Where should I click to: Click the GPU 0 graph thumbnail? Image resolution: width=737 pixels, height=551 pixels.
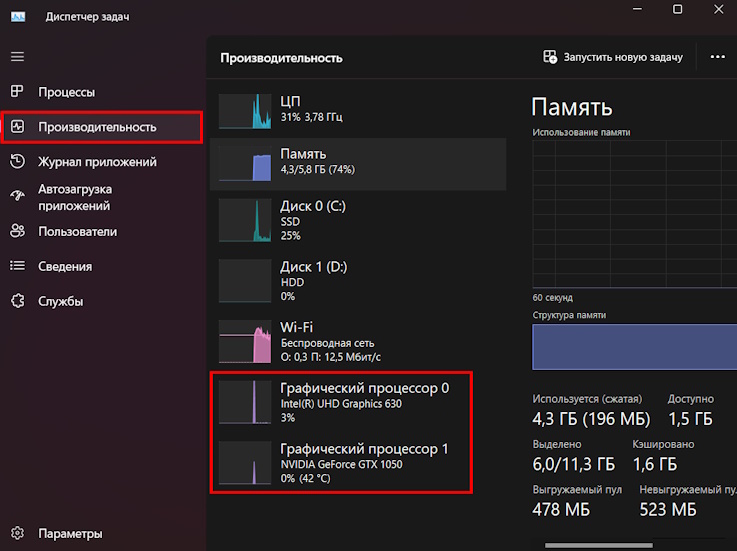(245, 402)
